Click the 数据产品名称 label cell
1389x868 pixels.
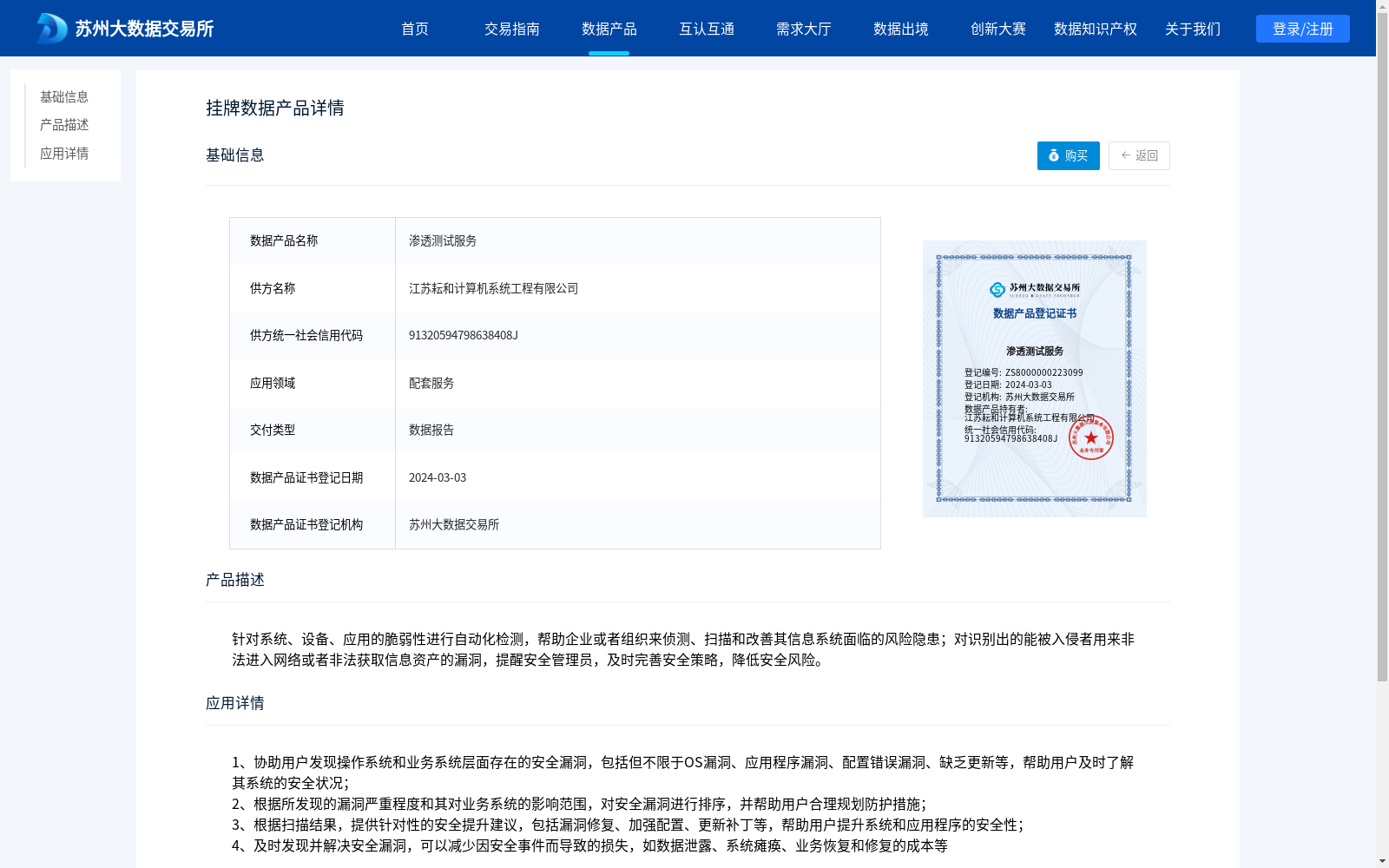click(313, 241)
